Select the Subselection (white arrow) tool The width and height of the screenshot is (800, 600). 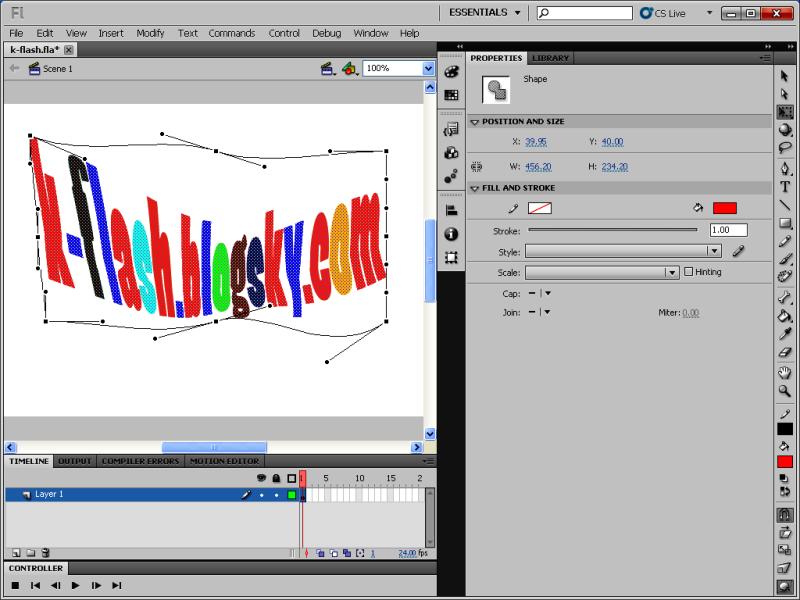[784, 94]
